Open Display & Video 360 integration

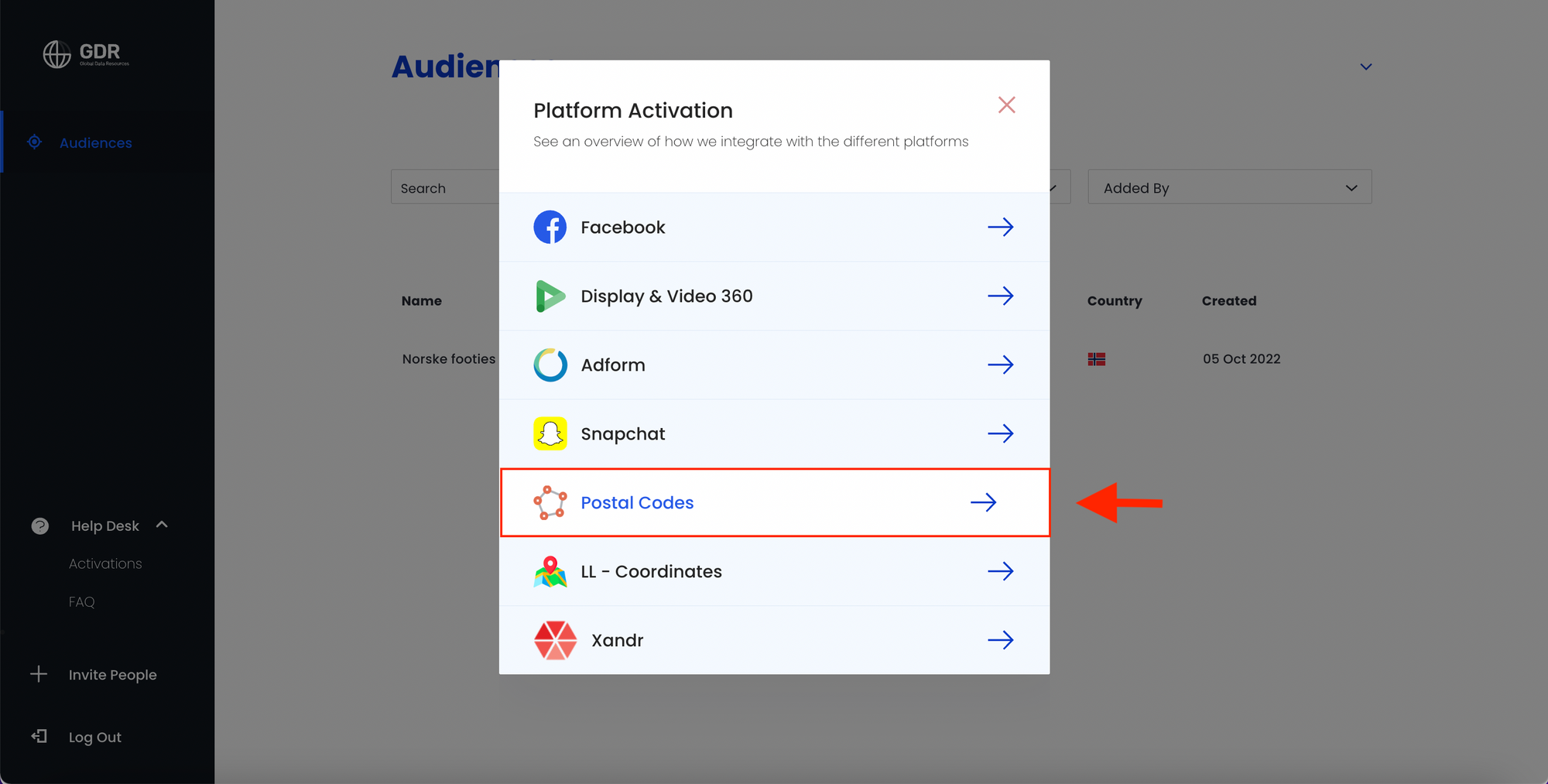774,296
